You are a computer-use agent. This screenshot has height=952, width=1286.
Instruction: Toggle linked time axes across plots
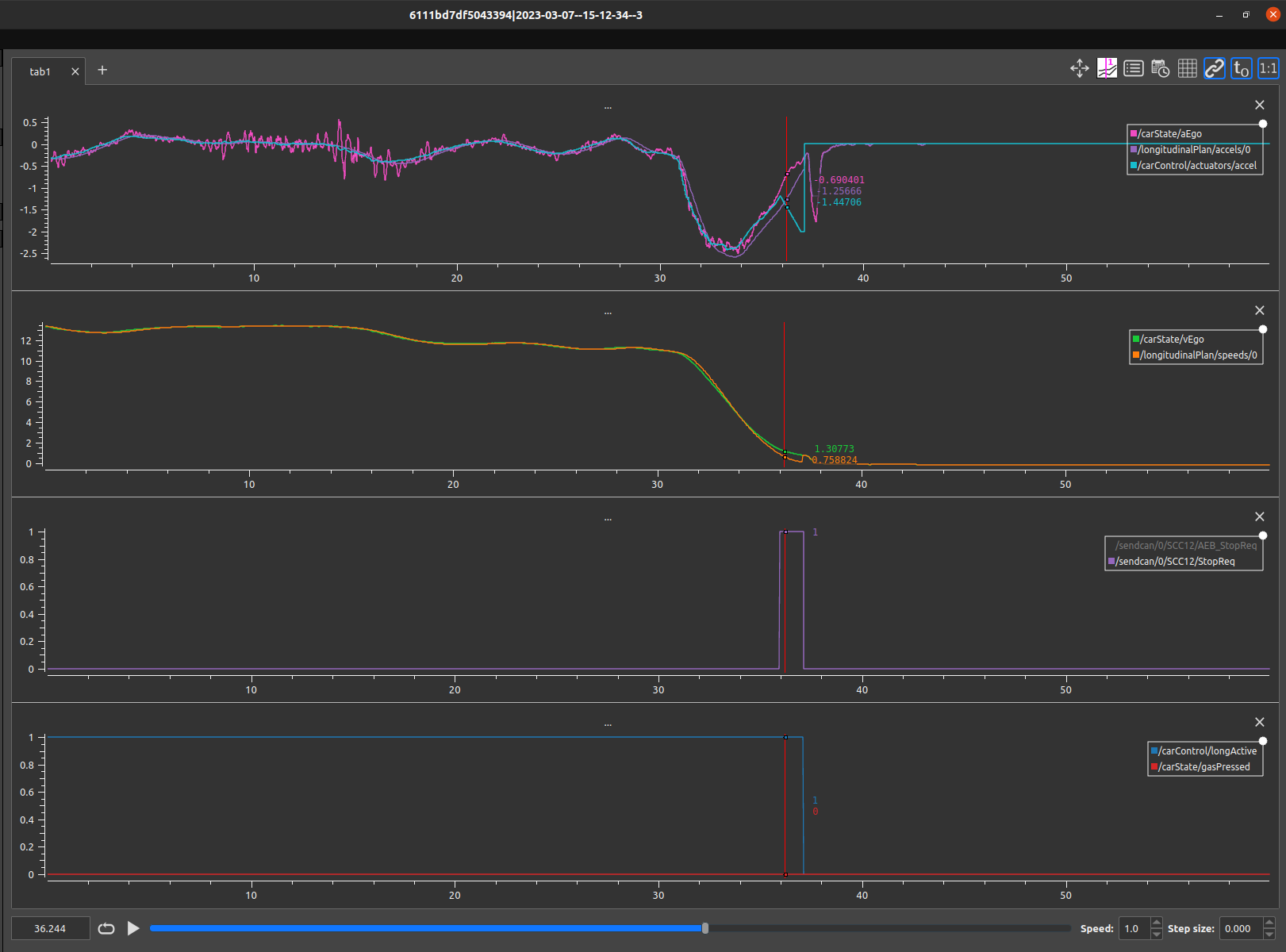[x=1215, y=68]
